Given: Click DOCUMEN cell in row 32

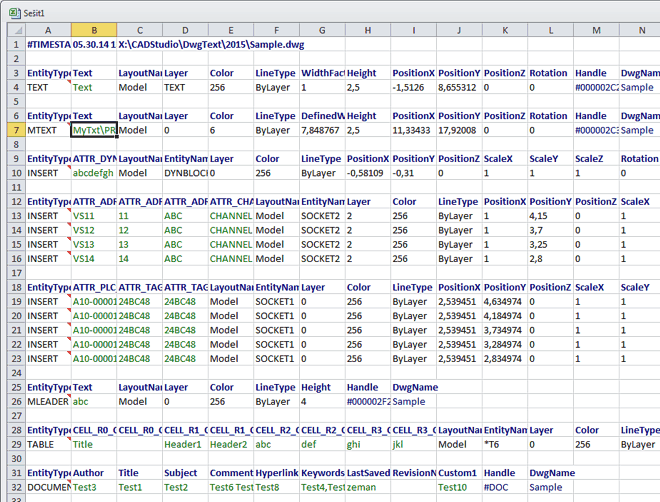Looking at the screenshot, I should pyautogui.click(x=48, y=487).
